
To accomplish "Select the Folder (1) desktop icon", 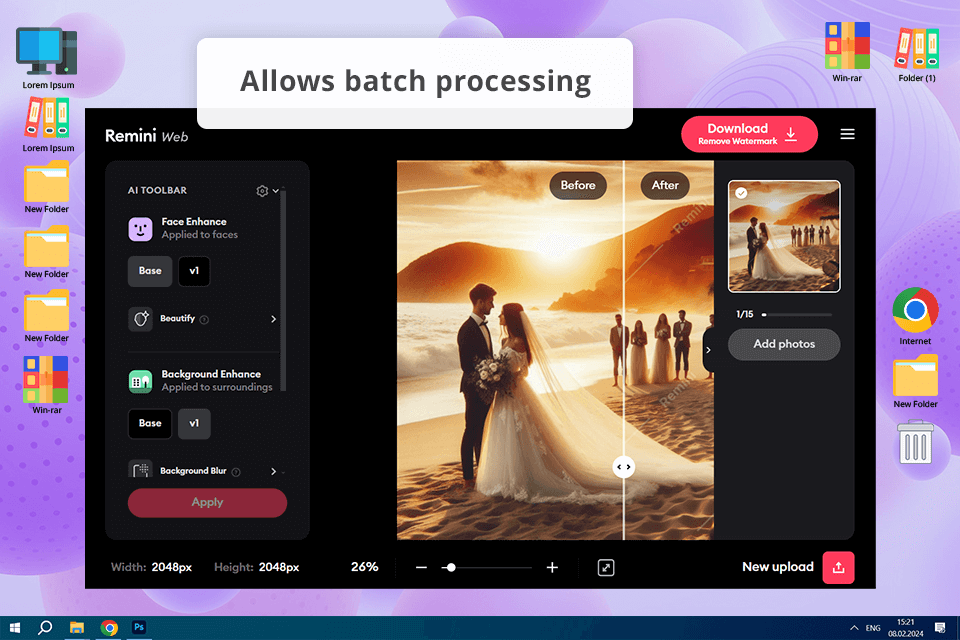I will [x=917, y=55].
